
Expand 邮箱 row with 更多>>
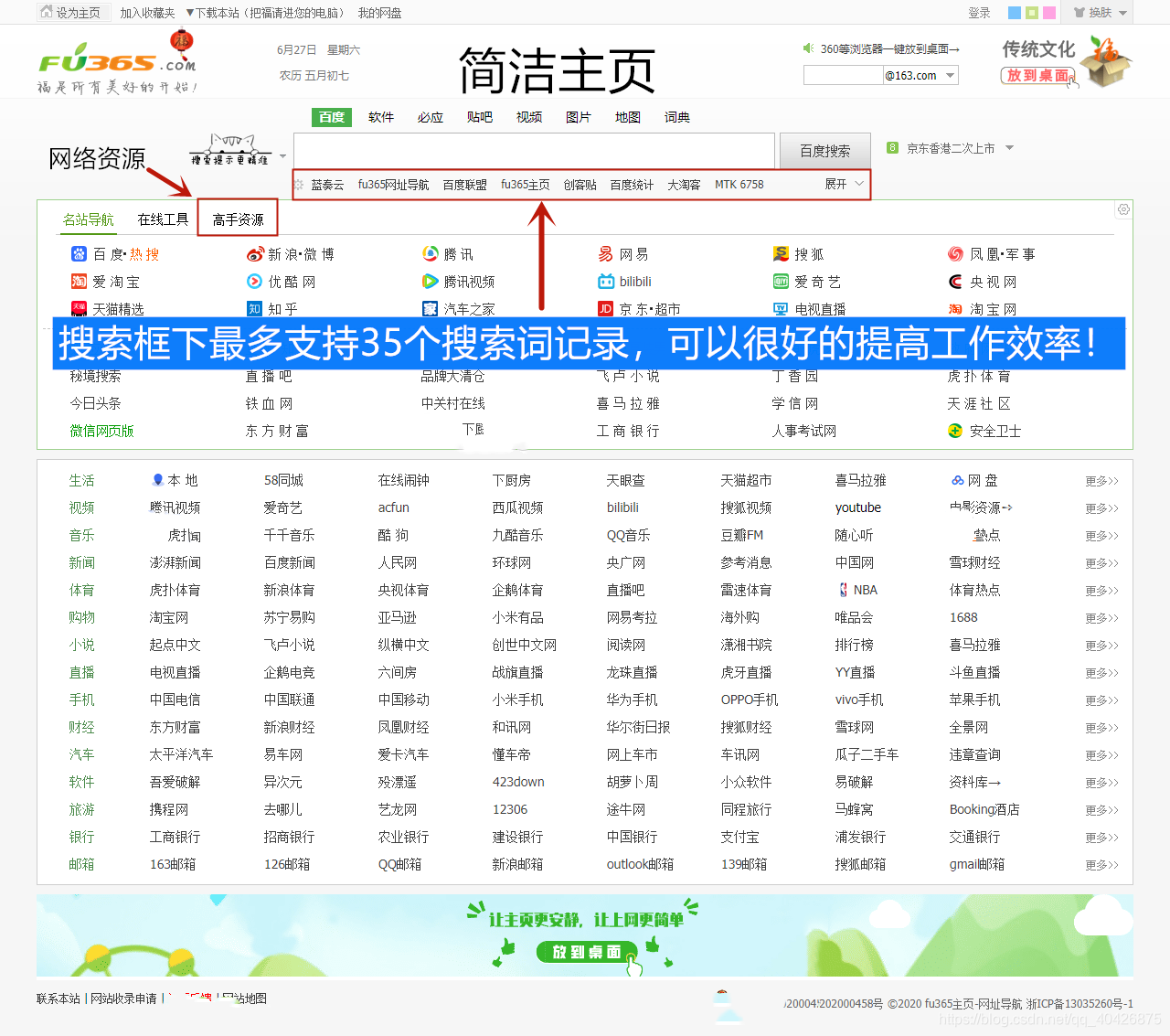click(x=1101, y=865)
